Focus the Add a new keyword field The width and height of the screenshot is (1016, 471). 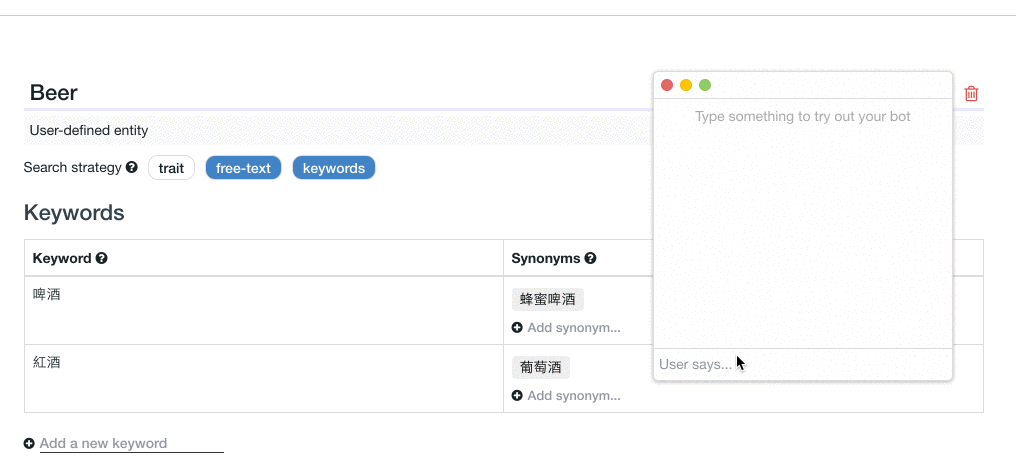click(x=130, y=443)
